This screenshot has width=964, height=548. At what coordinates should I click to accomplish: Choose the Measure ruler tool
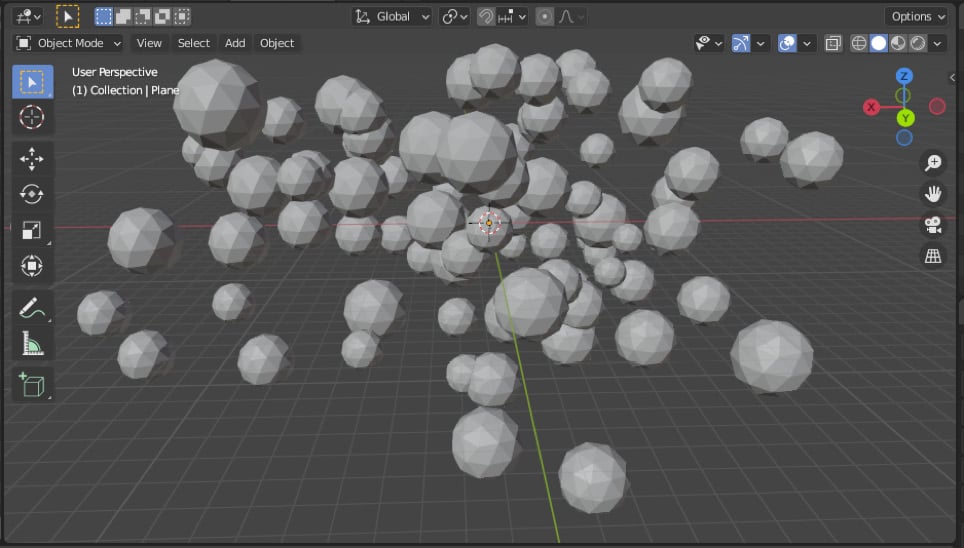point(32,343)
